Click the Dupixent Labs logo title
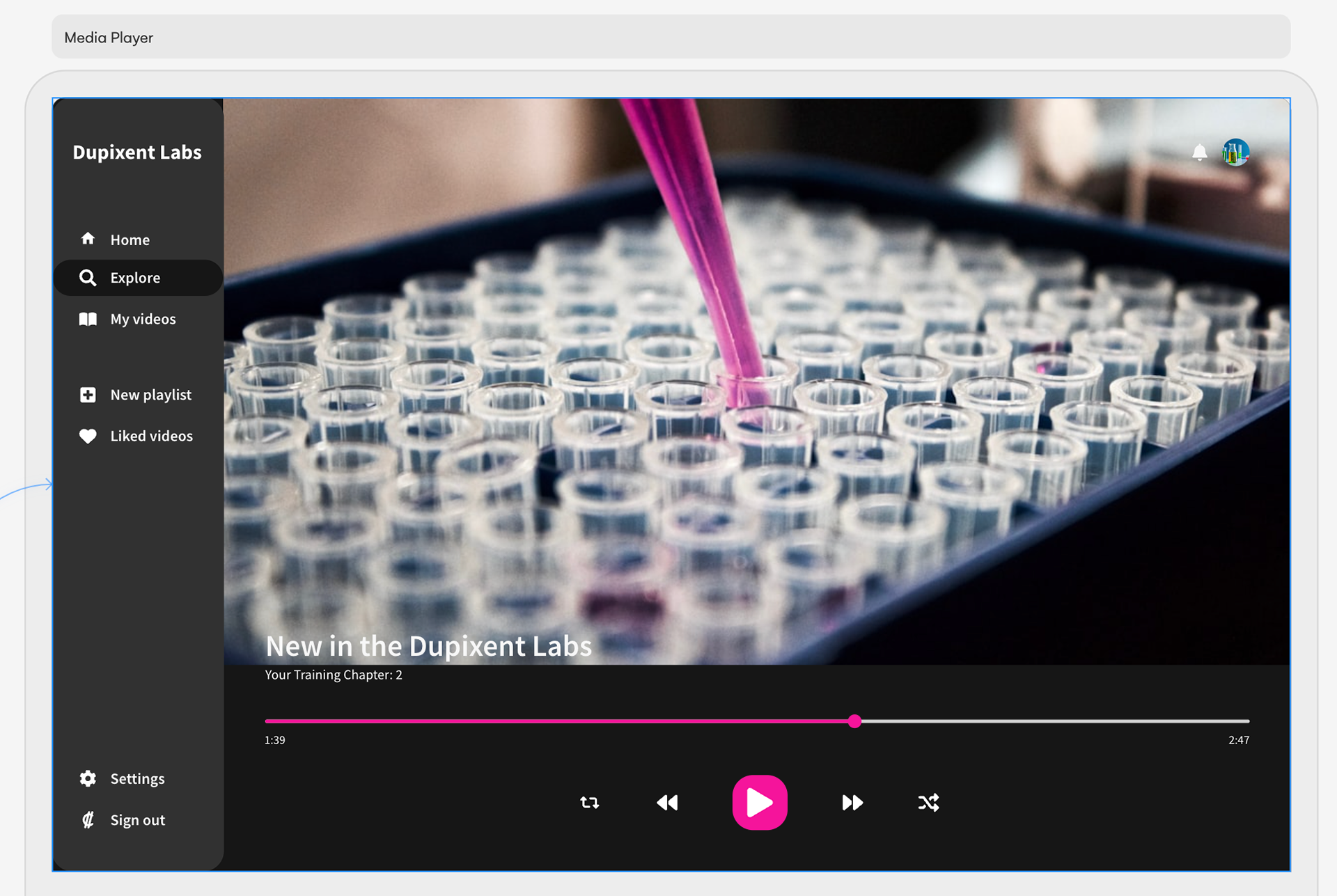 point(137,152)
